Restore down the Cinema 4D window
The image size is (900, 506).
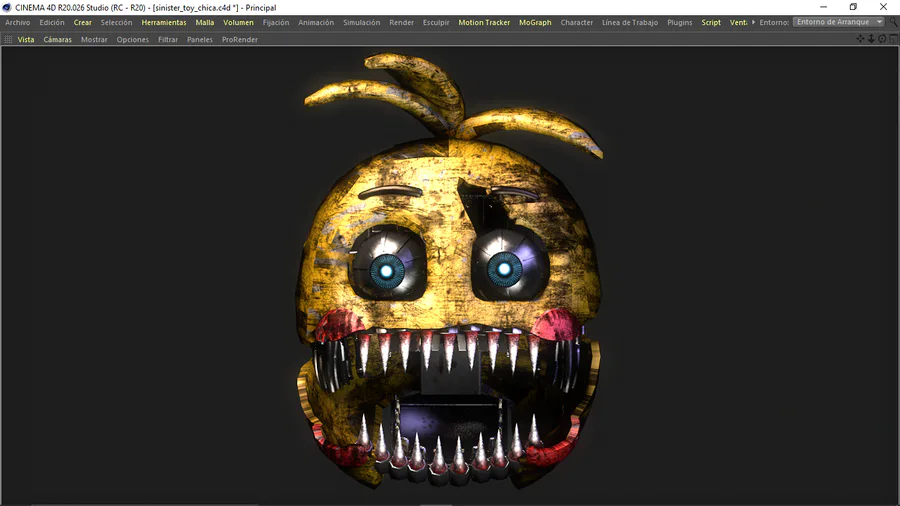[x=853, y=7]
